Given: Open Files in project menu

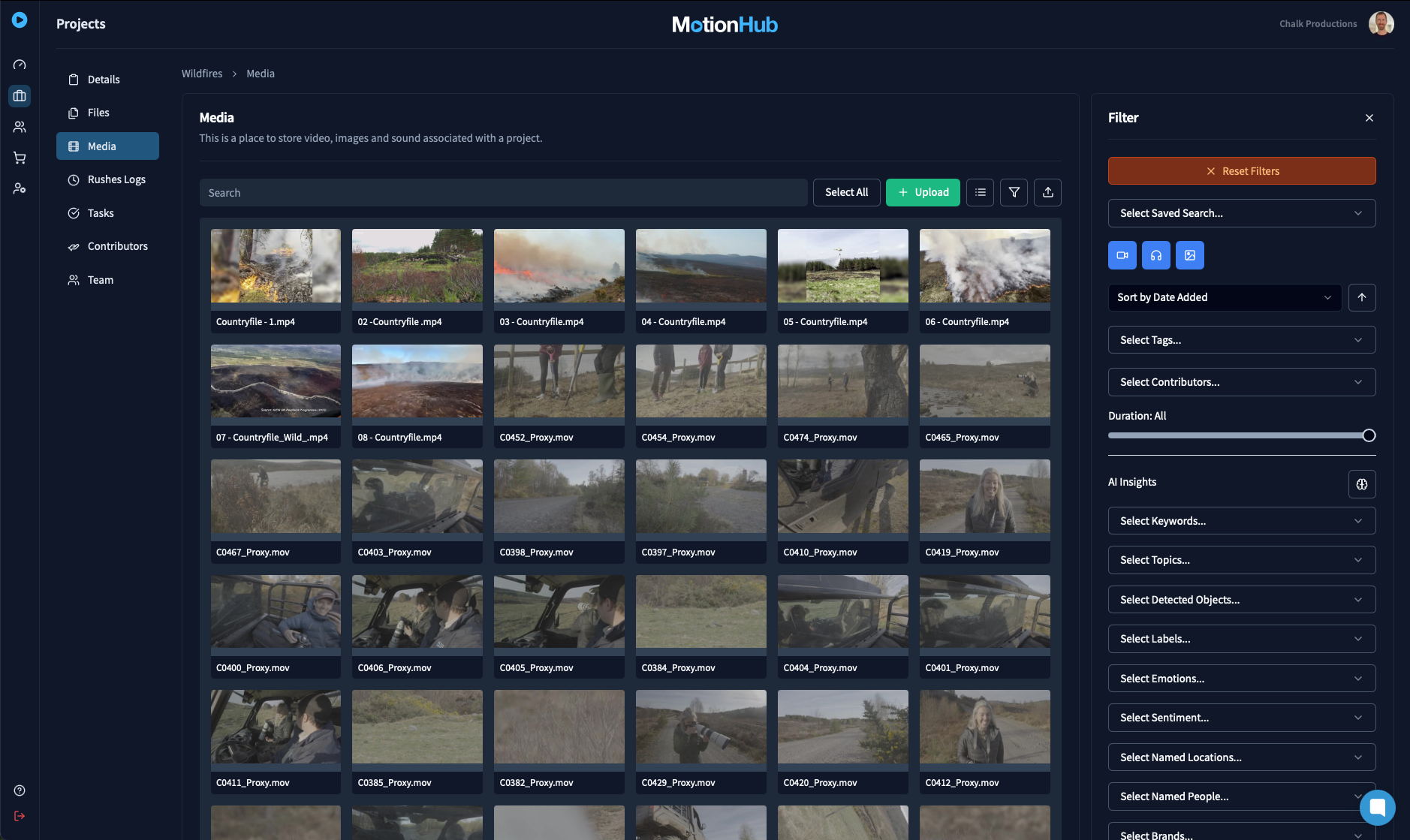Looking at the screenshot, I should pos(107,113).
